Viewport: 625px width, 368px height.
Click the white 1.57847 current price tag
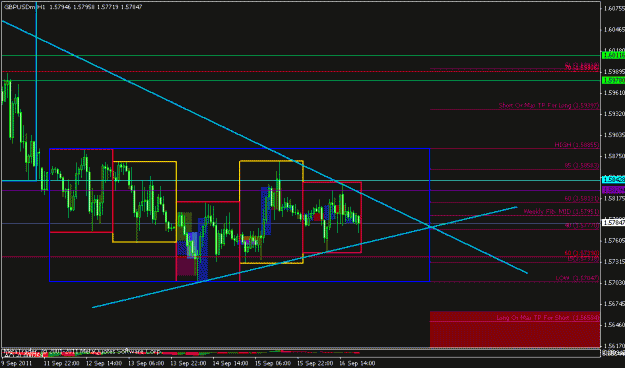(x=613, y=223)
